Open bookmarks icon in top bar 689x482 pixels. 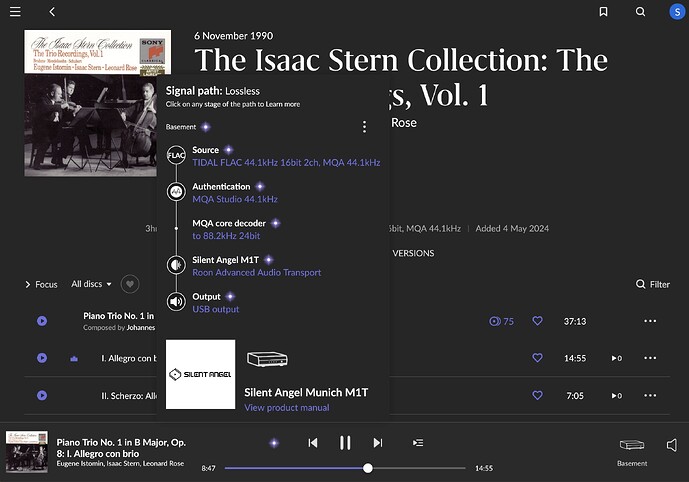[x=604, y=12]
